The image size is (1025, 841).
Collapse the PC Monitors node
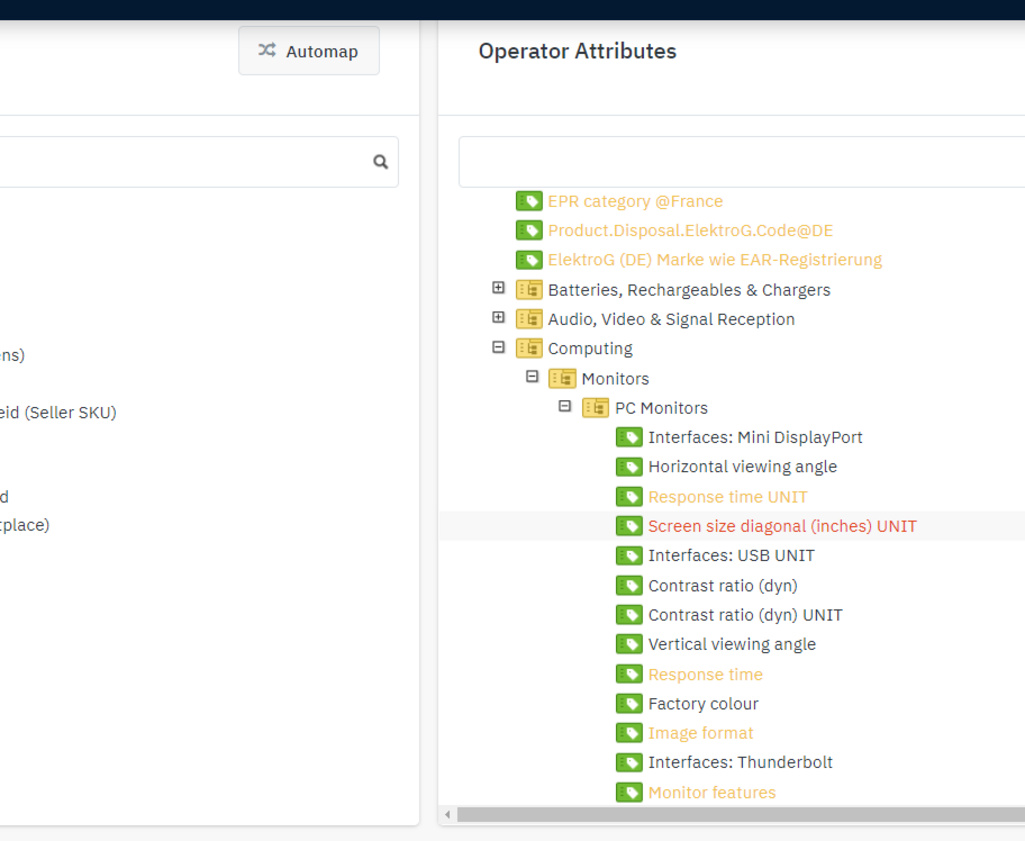coord(565,406)
